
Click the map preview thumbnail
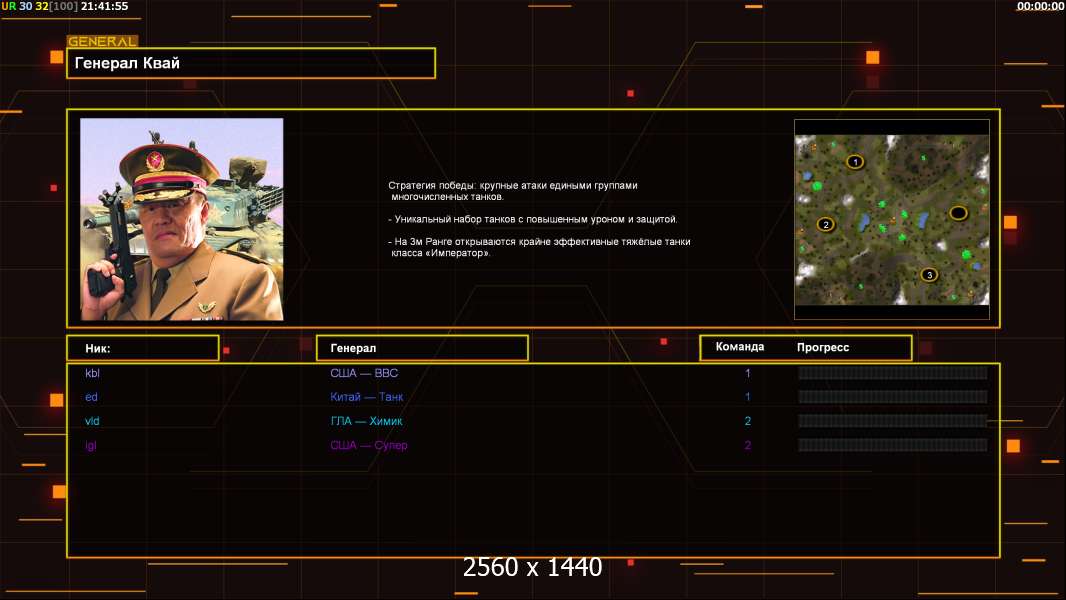[892, 219]
